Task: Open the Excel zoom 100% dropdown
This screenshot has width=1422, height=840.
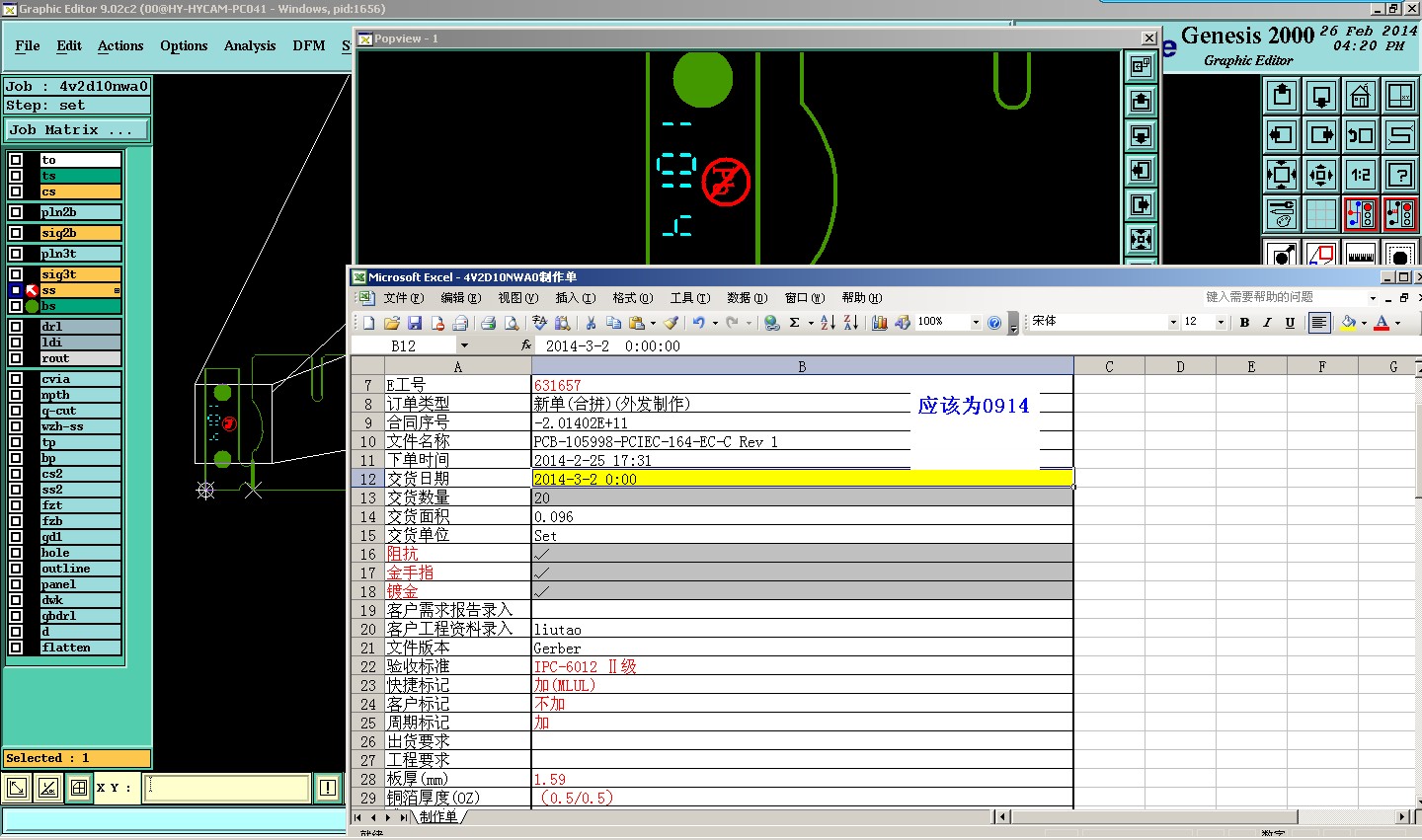Action: (976, 323)
